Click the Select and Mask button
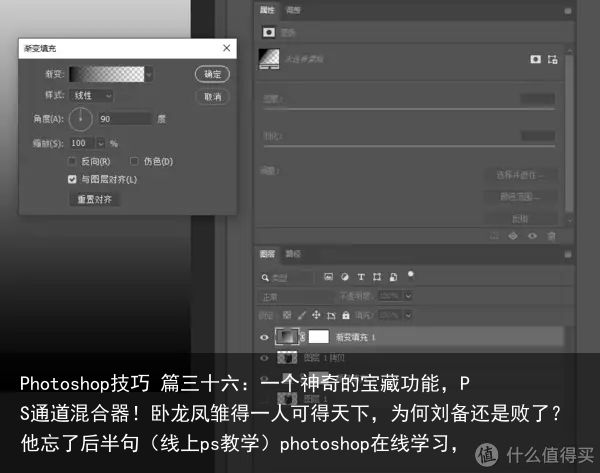The width and height of the screenshot is (600, 473). [520, 175]
